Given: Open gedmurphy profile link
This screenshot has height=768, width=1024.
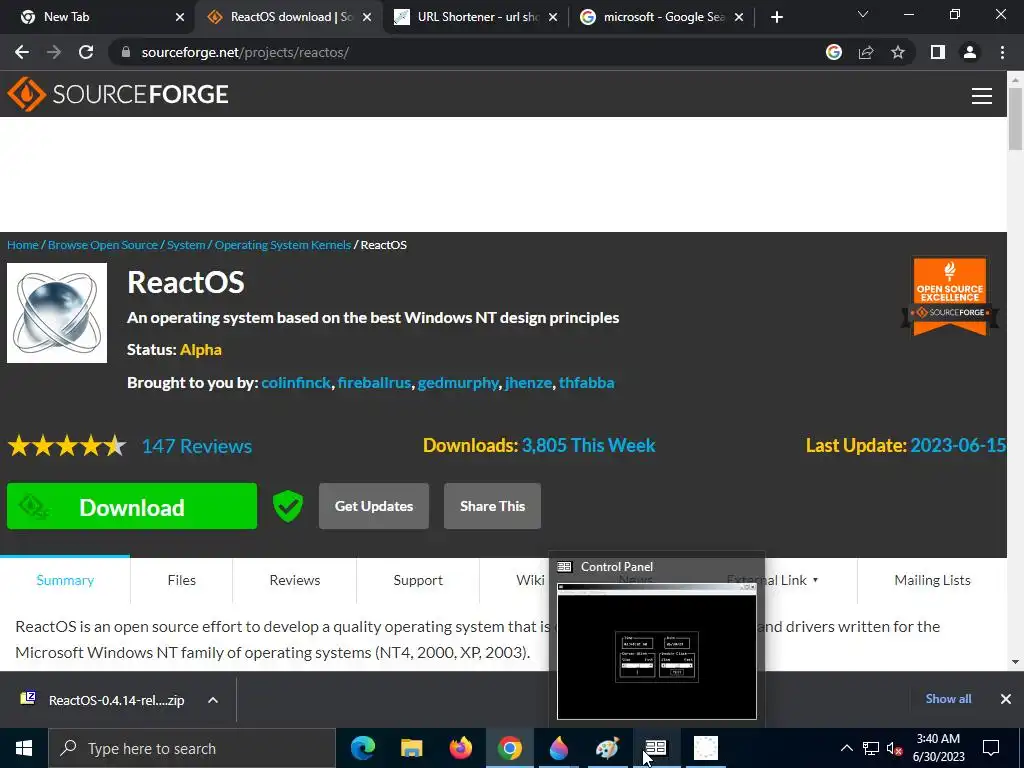Looking at the screenshot, I should [x=458, y=383].
